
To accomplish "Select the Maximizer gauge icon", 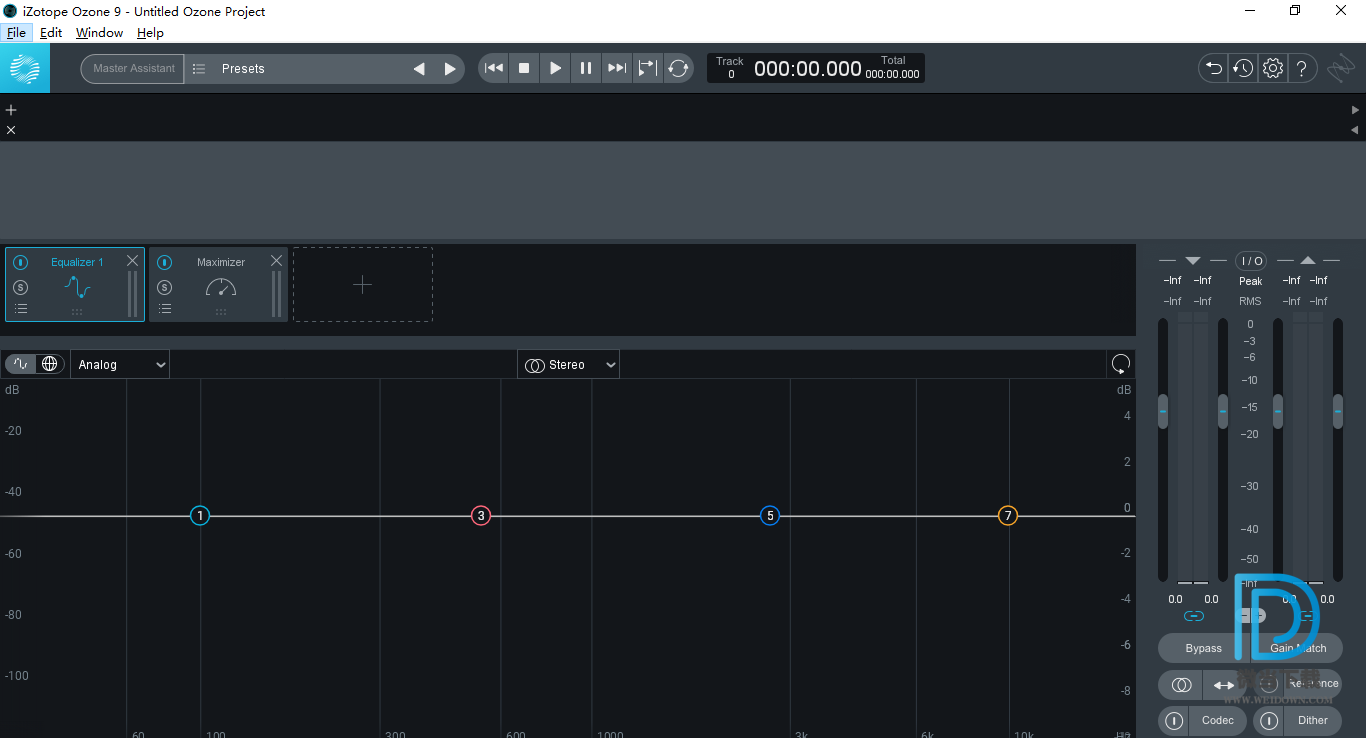I will (x=221, y=288).
